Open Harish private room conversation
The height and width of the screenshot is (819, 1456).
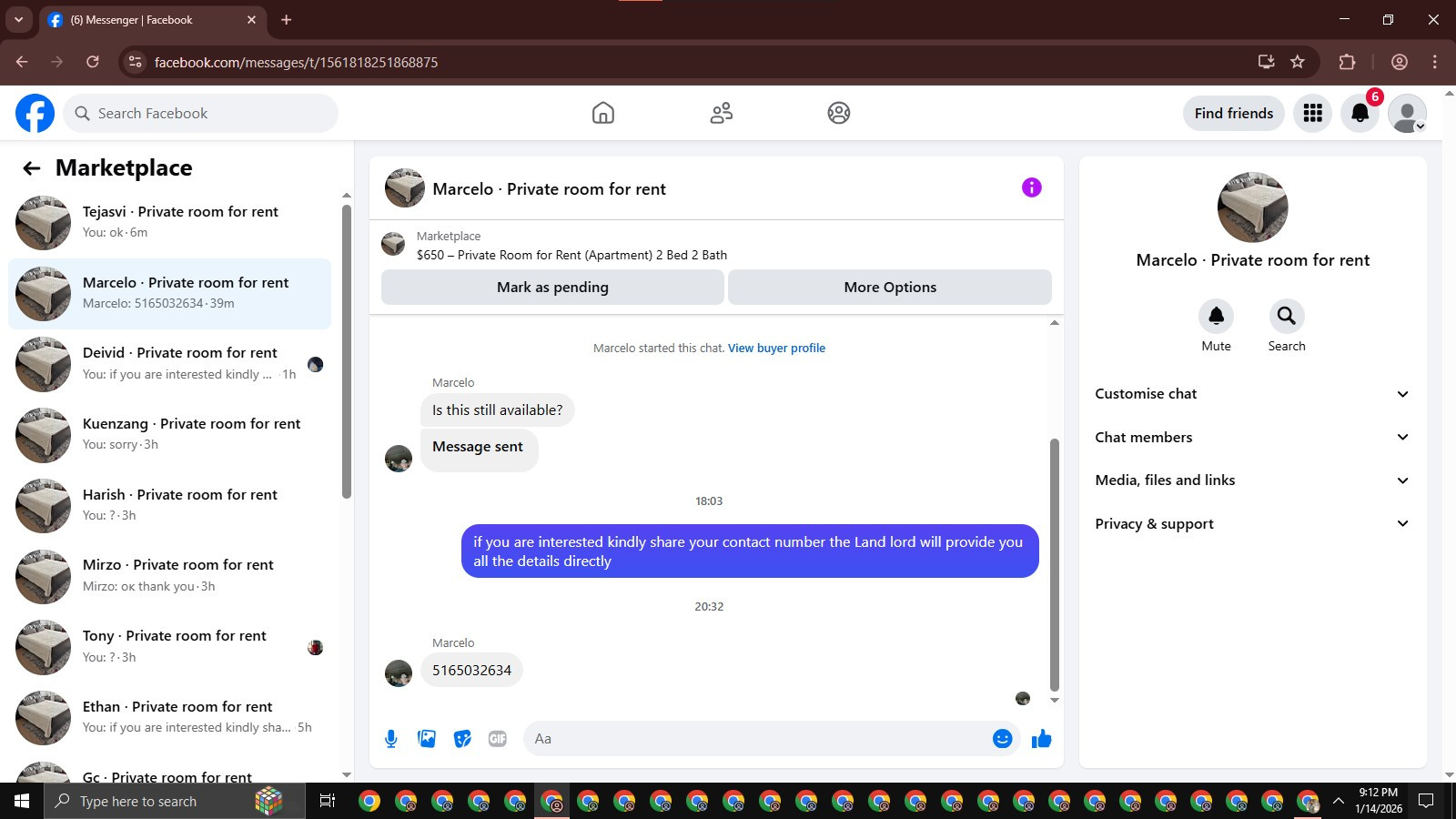pyautogui.click(x=170, y=505)
